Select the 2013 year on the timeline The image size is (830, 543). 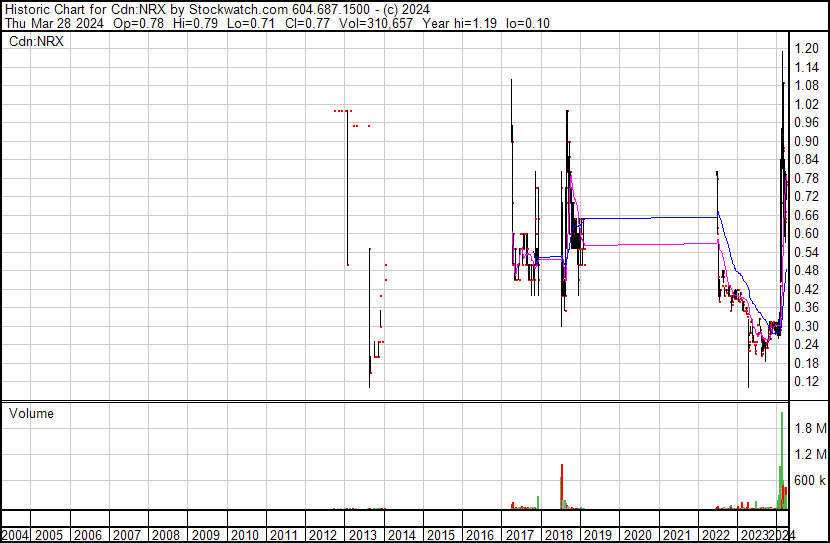point(361,535)
